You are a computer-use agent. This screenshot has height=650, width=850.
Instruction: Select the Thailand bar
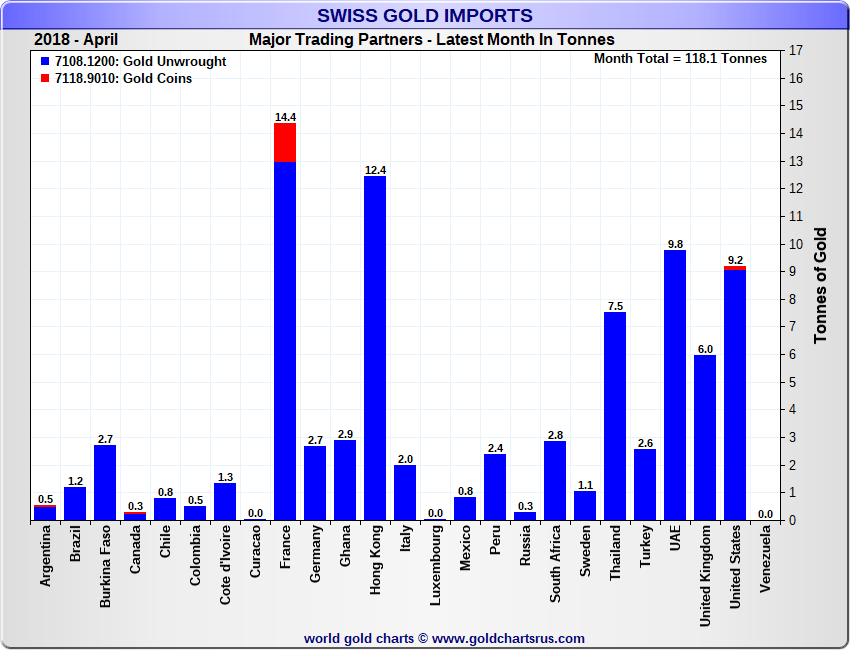(615, 416)
